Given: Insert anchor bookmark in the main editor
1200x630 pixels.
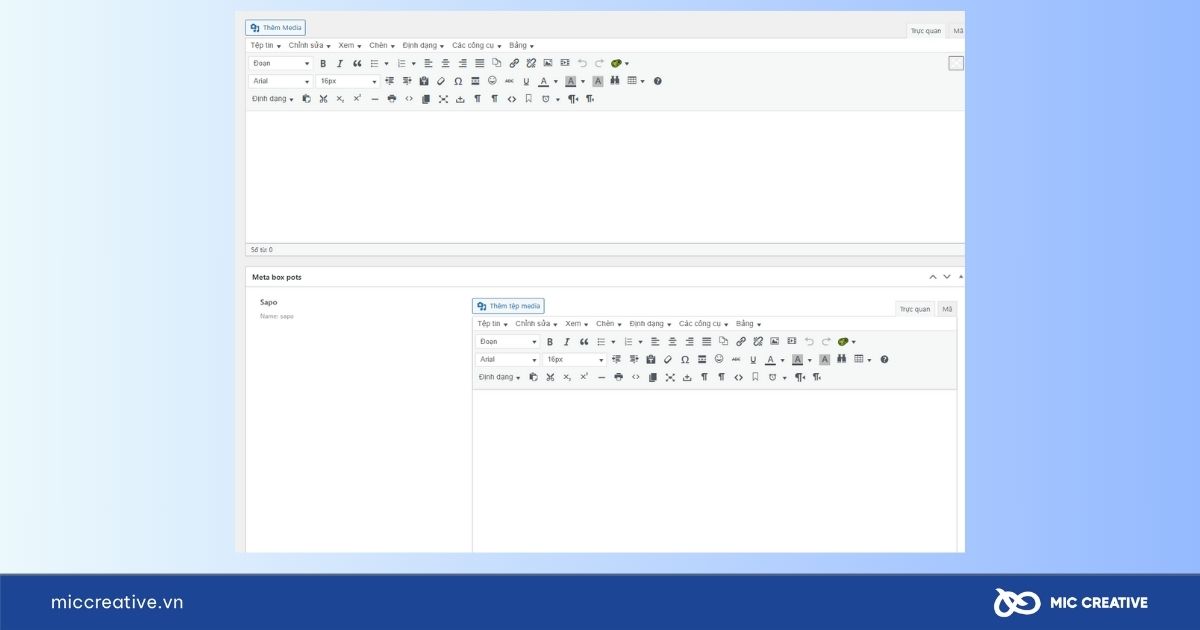Looking at the screenshot, I should point(528,99).
